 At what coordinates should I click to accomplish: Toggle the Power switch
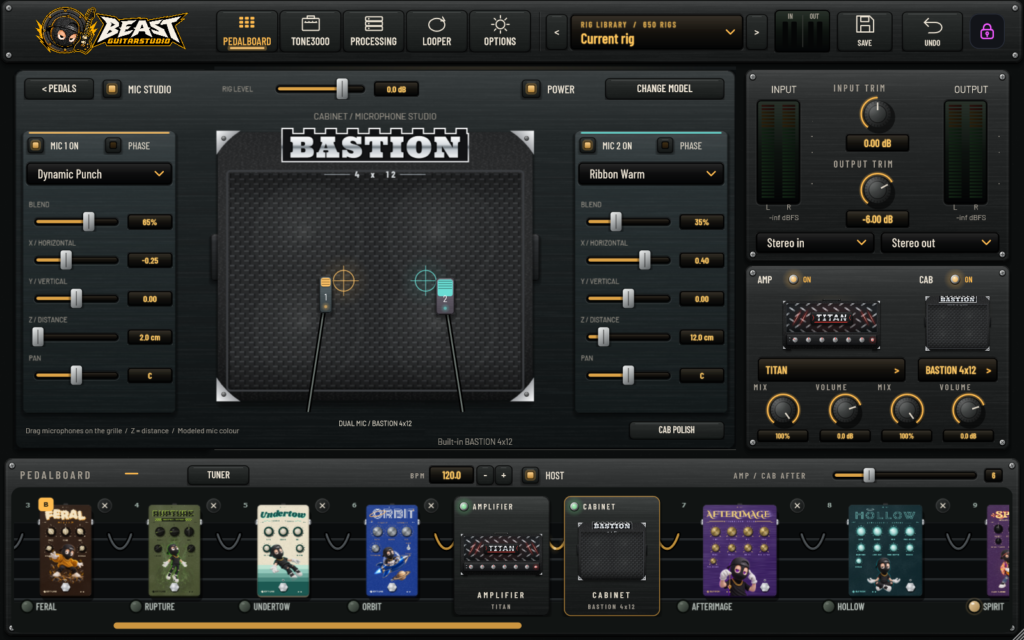click(531, 89)
